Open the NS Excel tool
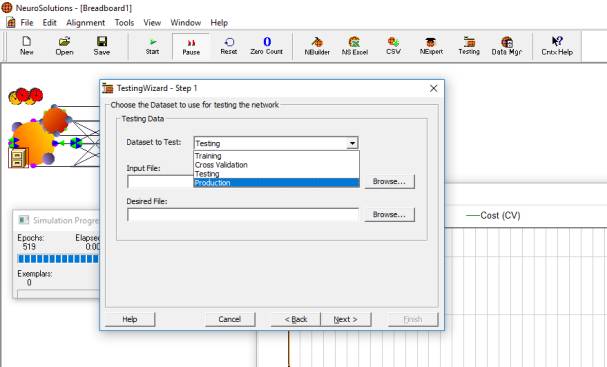Screen dimensions: 607x367 [x=355, y=46]
